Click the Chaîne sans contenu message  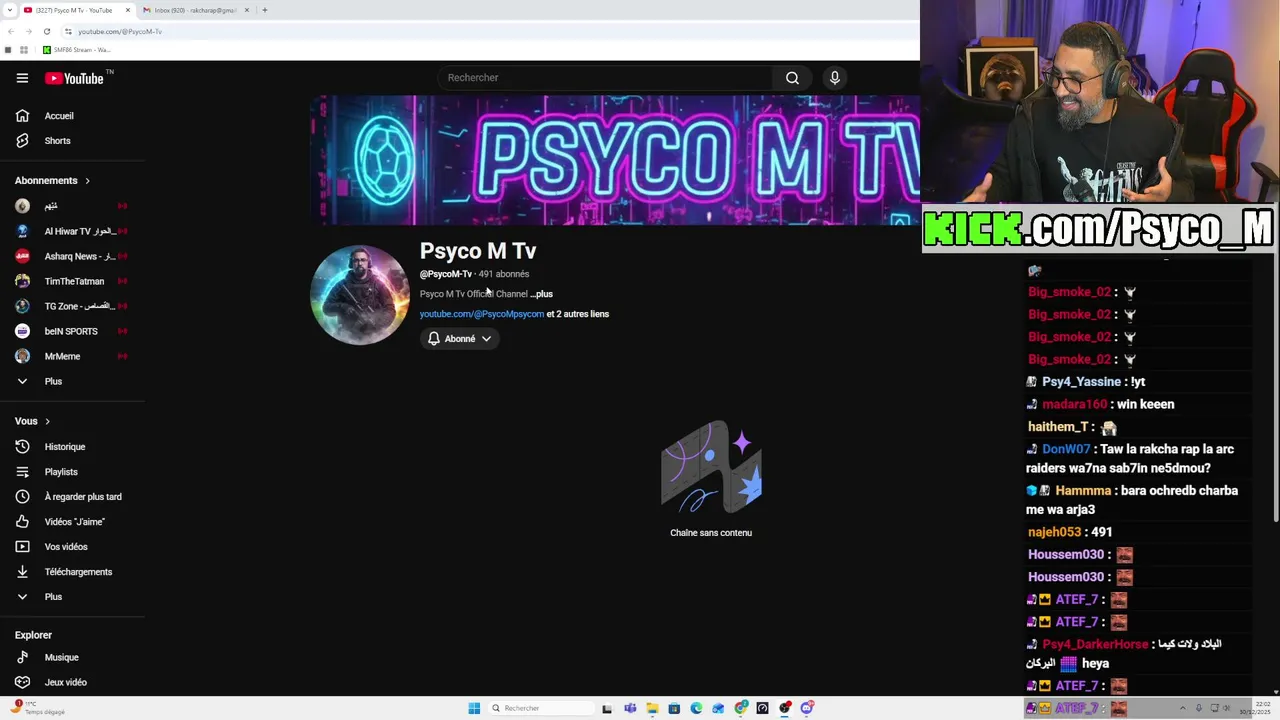pyautogui.click(x=711, y=533)
